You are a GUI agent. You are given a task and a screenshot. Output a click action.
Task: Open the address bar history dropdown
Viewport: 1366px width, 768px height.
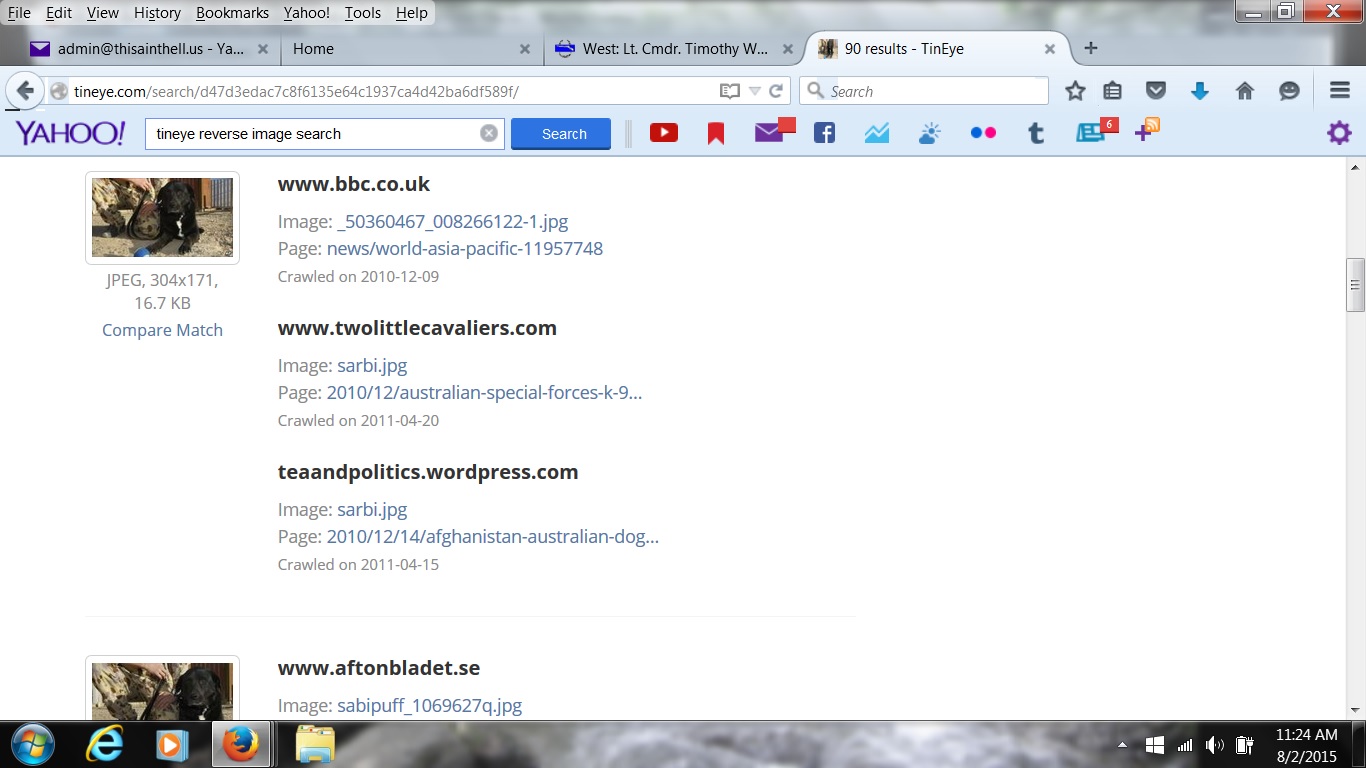[x=755, y=91]
